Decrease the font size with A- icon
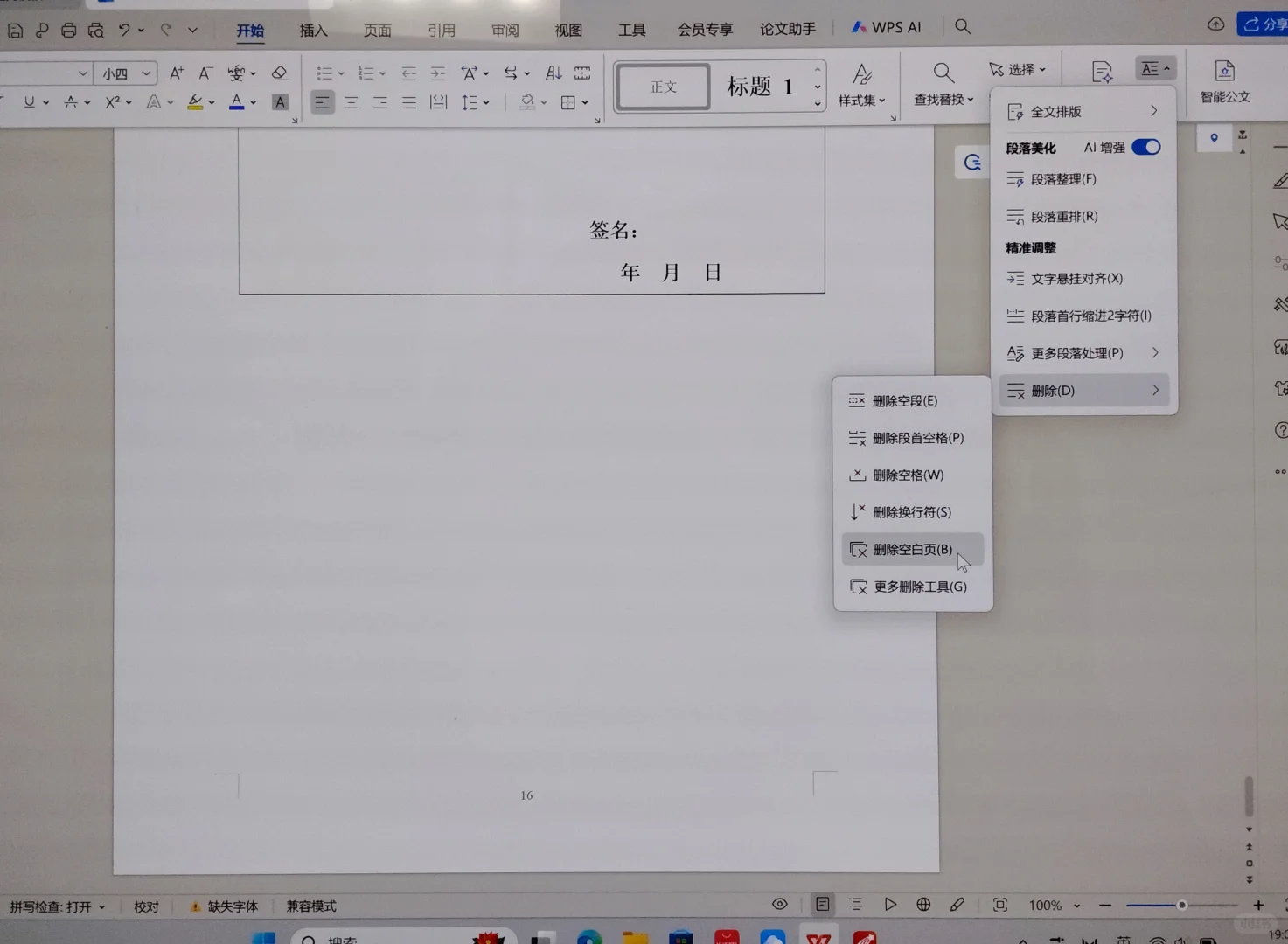The height and width of the screenshot is (944, 1288). (x=205, y=73)
